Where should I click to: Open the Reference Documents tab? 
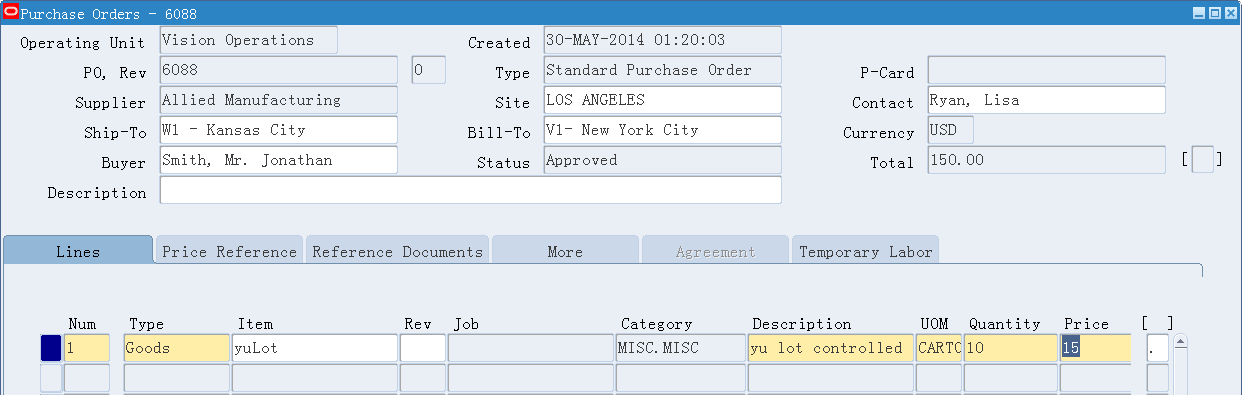point(397,251)
